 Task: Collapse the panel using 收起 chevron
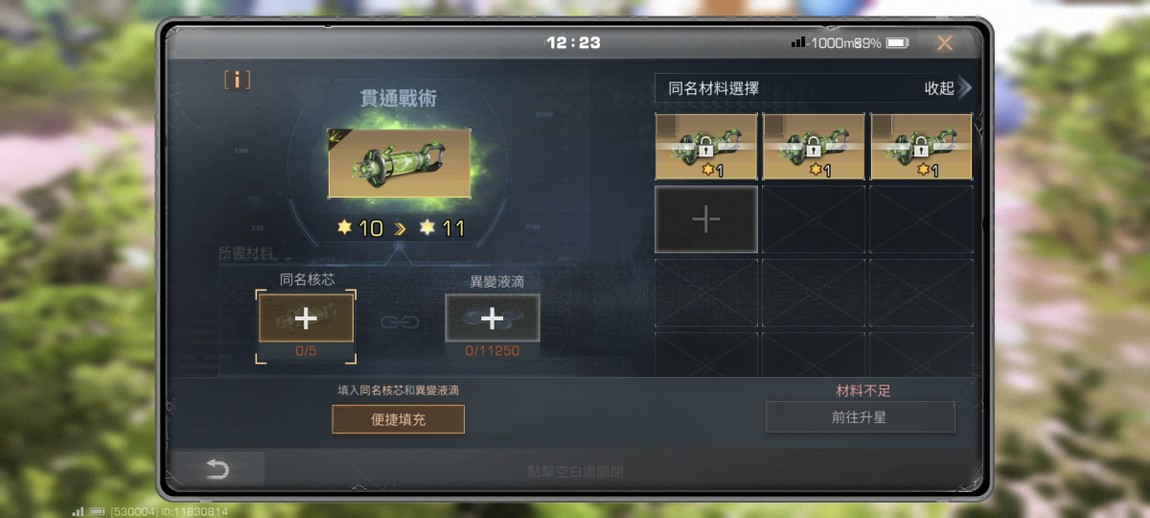pyautogui.click(x=948, y=89)
